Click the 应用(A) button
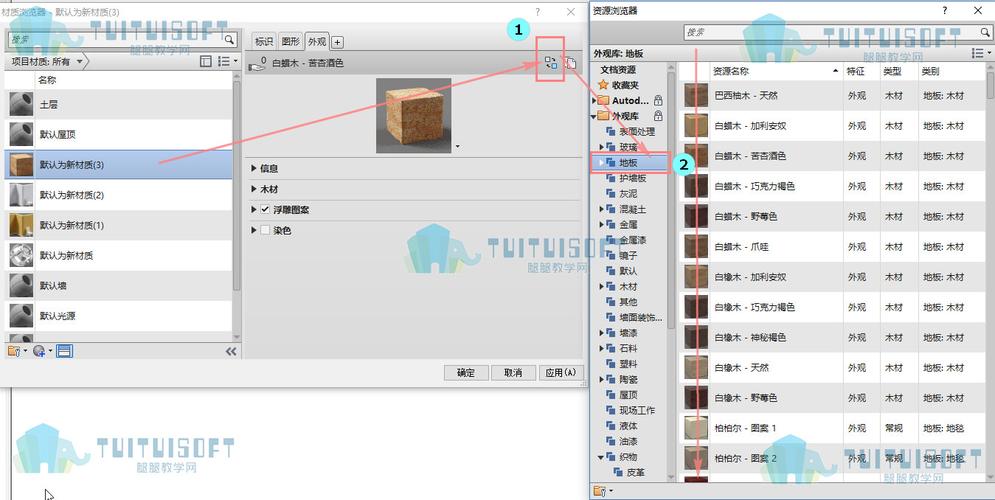The height and width of the screenshot is (500, 995). [560, 372]
